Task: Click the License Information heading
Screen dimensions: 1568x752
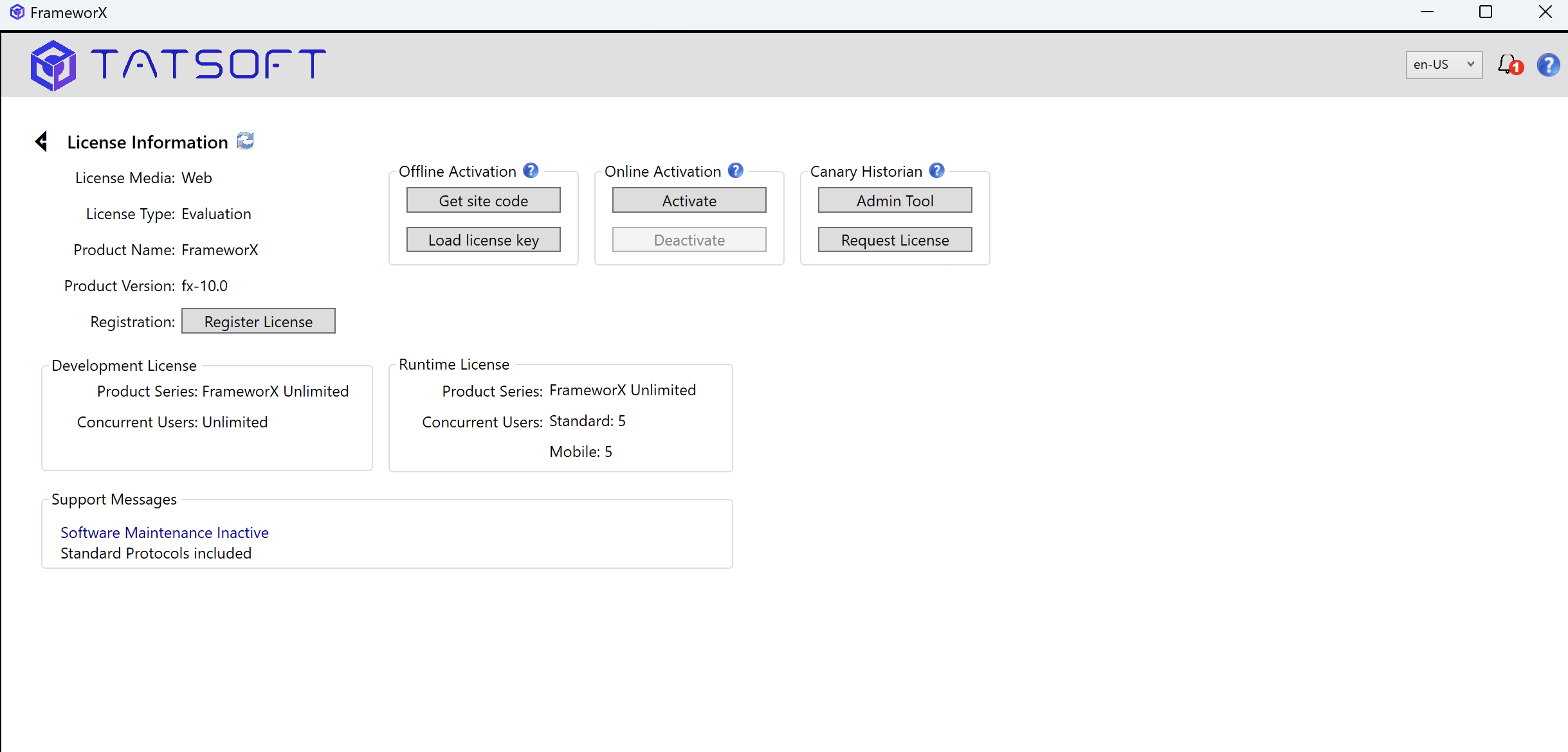Action: click(148, 142)
